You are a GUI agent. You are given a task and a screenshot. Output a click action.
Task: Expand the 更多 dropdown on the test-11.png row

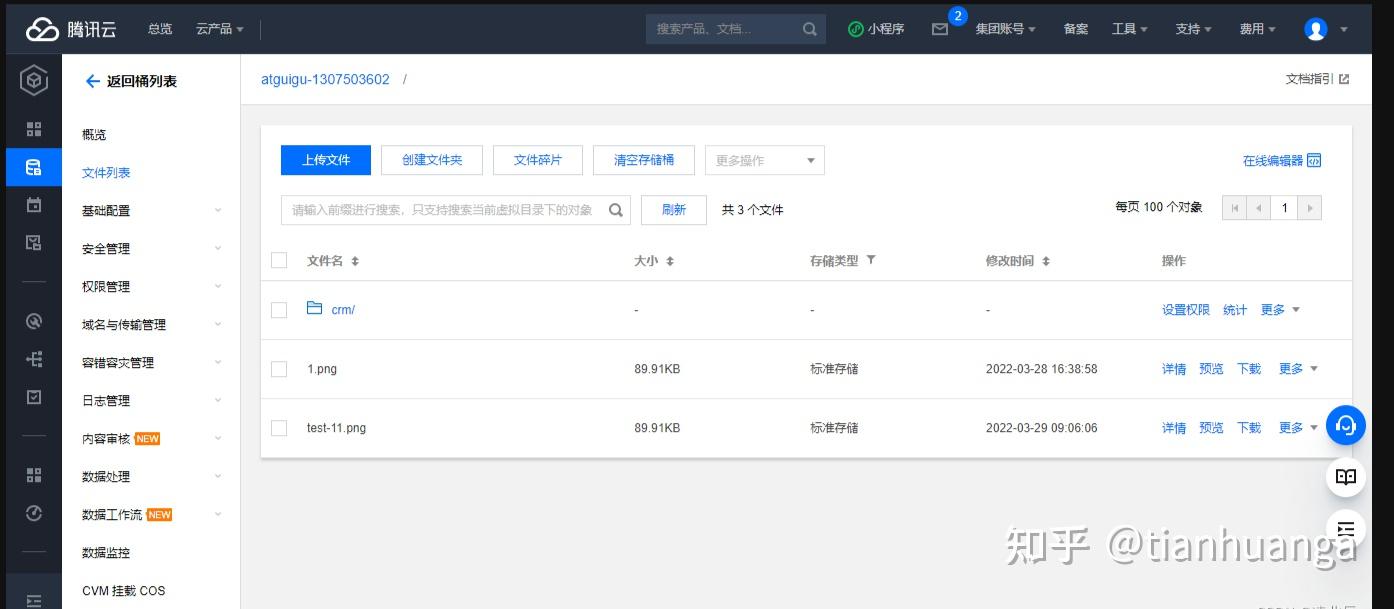1297,427
